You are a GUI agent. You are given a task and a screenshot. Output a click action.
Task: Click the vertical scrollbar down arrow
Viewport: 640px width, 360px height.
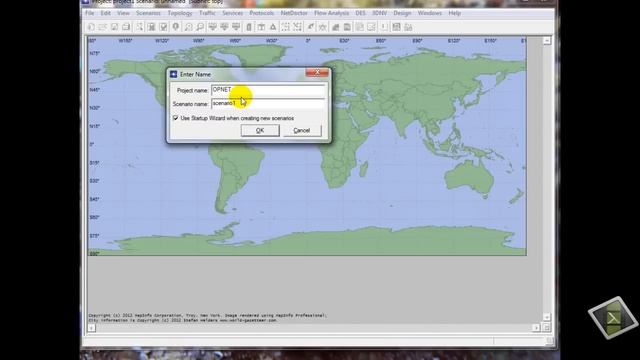click(547, 317)
